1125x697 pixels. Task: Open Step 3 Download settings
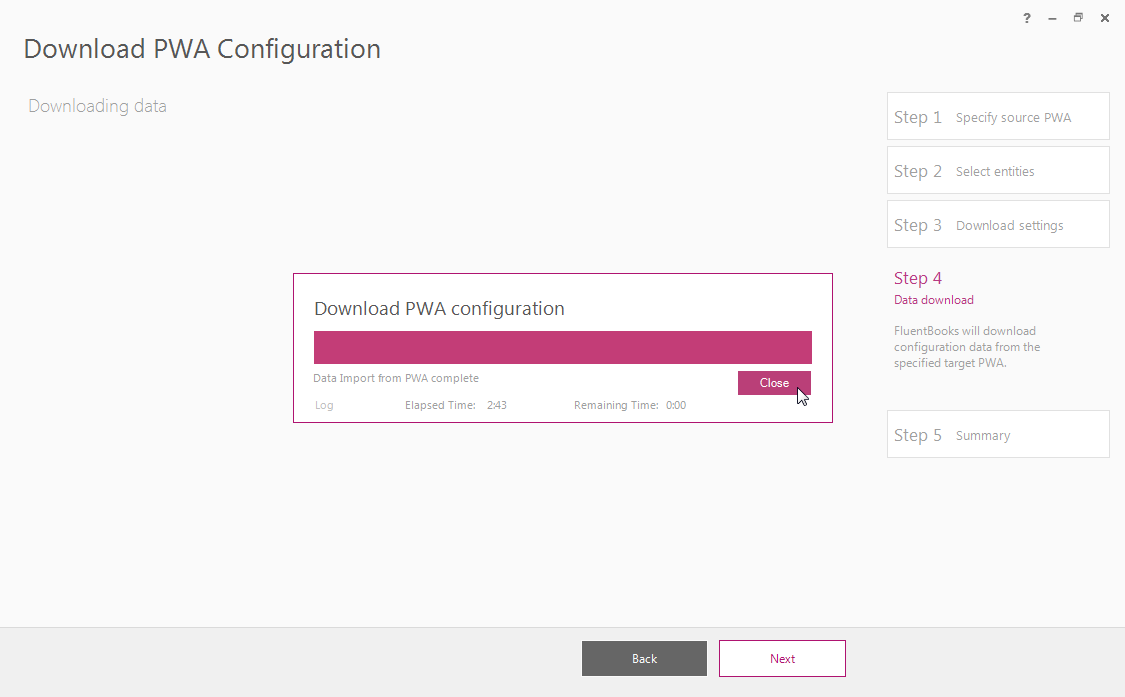pos(998,225)
